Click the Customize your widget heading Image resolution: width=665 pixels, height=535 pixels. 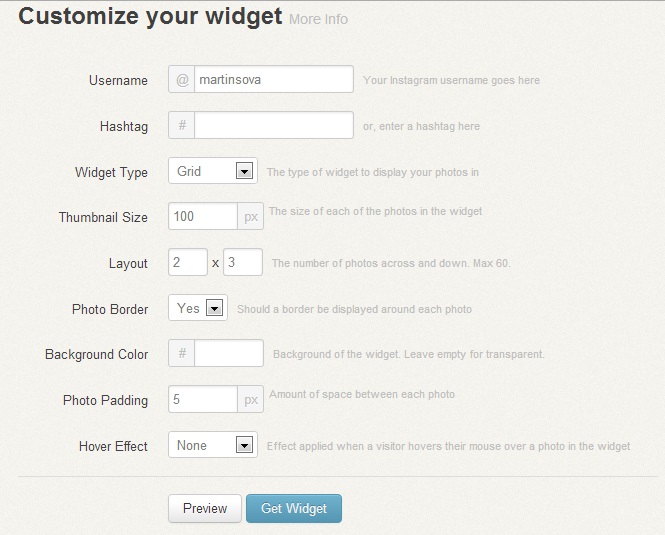click(150, 16)
